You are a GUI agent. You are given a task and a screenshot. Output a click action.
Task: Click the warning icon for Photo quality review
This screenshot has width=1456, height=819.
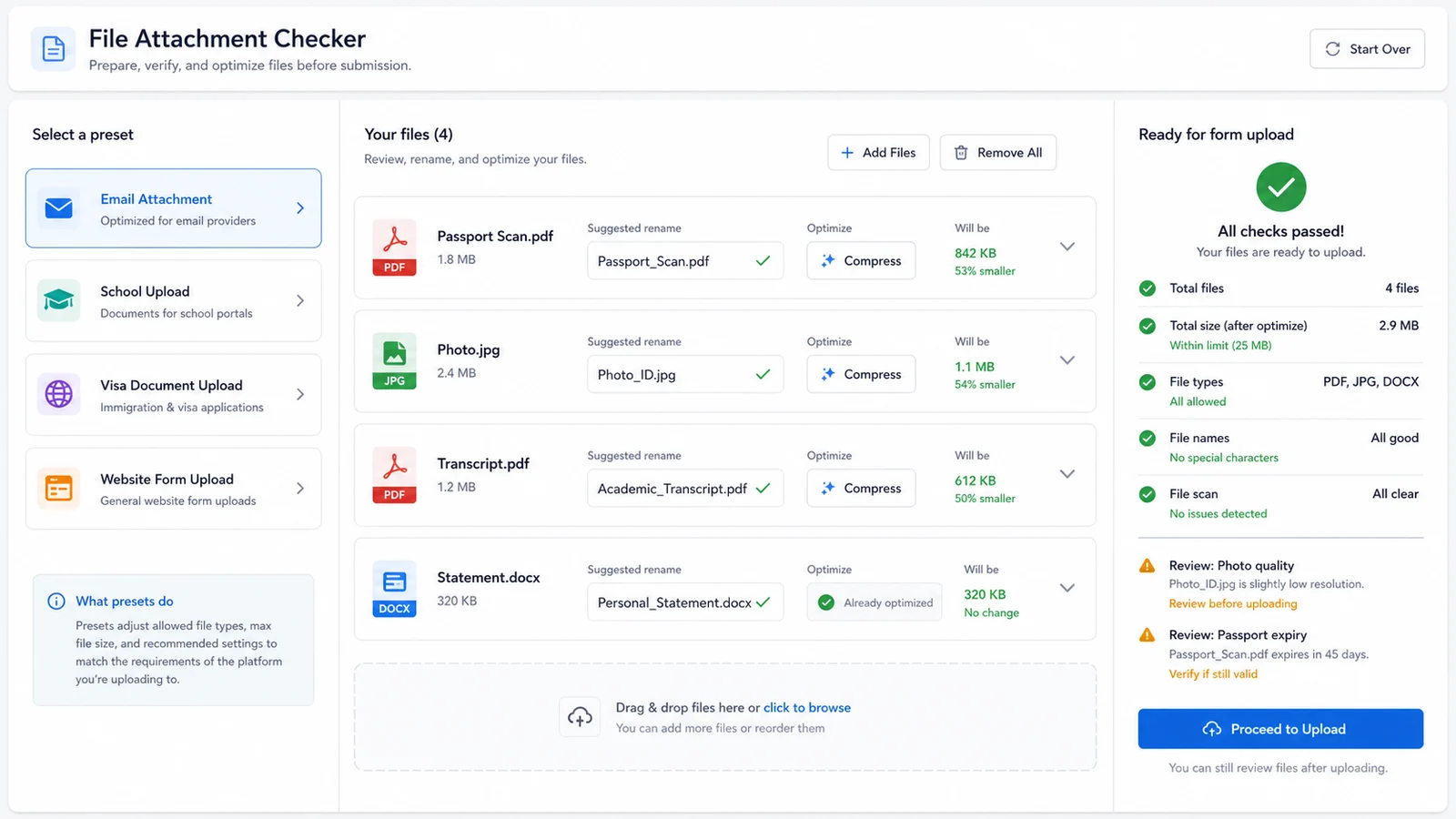[1148, 566]
